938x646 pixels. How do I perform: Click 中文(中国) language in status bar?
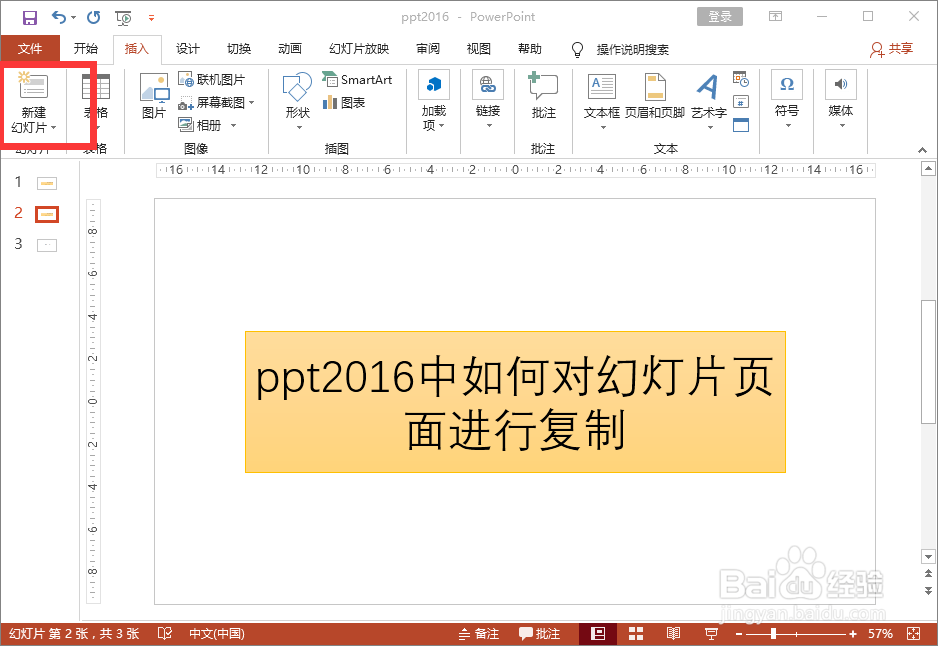coord(217,633)
